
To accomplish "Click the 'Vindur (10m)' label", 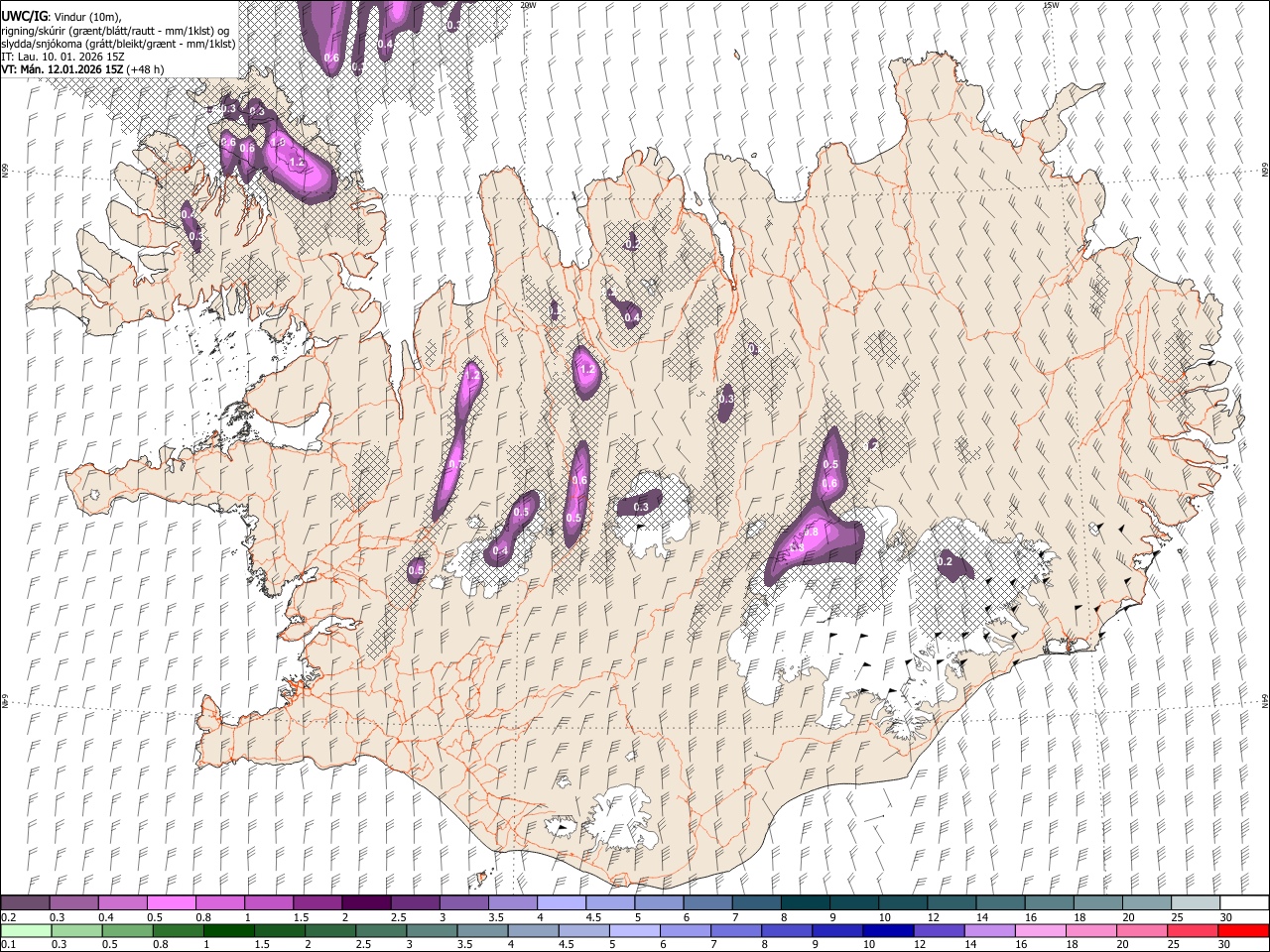I will pos(85,17).
